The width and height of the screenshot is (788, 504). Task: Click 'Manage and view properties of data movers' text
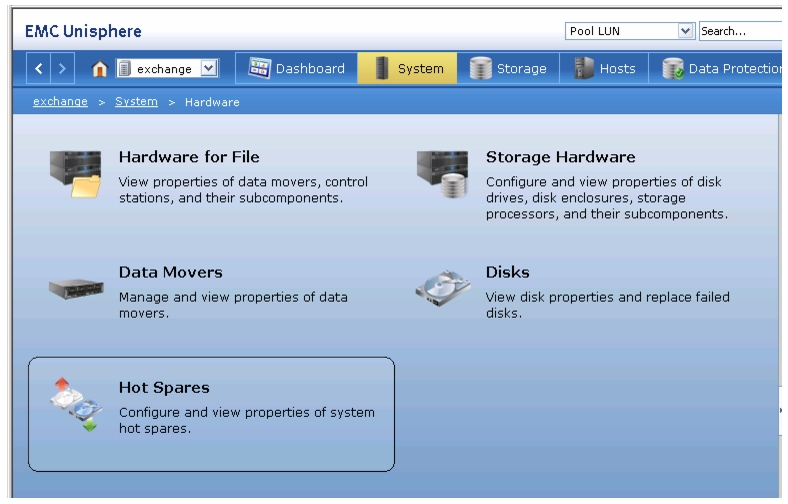[x=233, y=305]
